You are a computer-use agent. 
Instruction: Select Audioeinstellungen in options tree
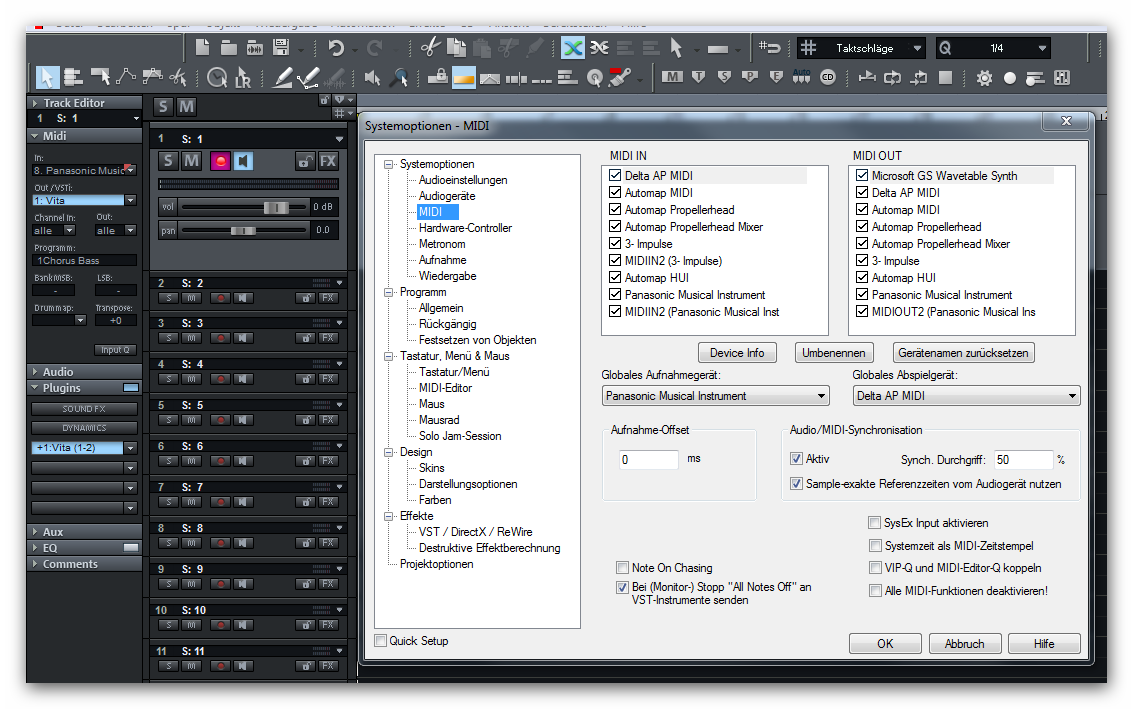pos(463,180)
